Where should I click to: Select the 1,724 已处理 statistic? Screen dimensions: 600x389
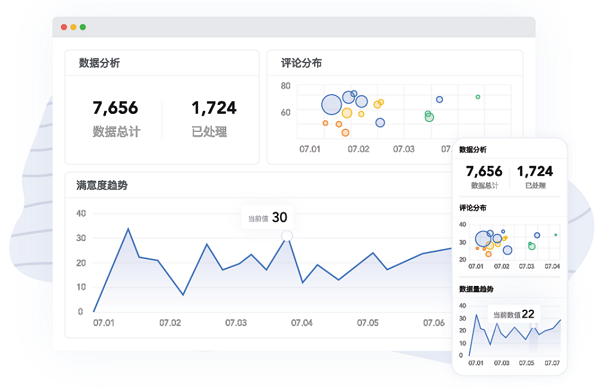click(x=214, y=119)
